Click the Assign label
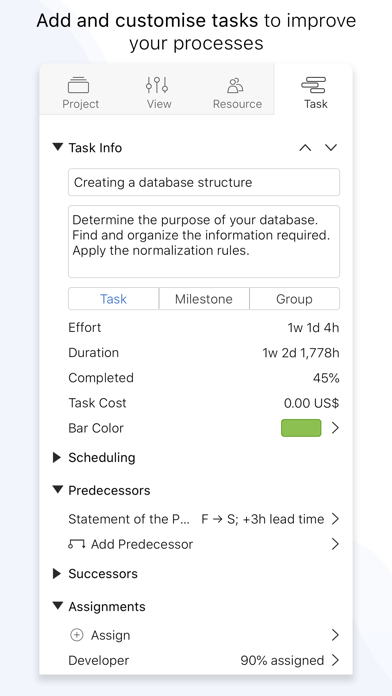Image resolution: width=392 pixels, height=696 pixels. point(111,636)
